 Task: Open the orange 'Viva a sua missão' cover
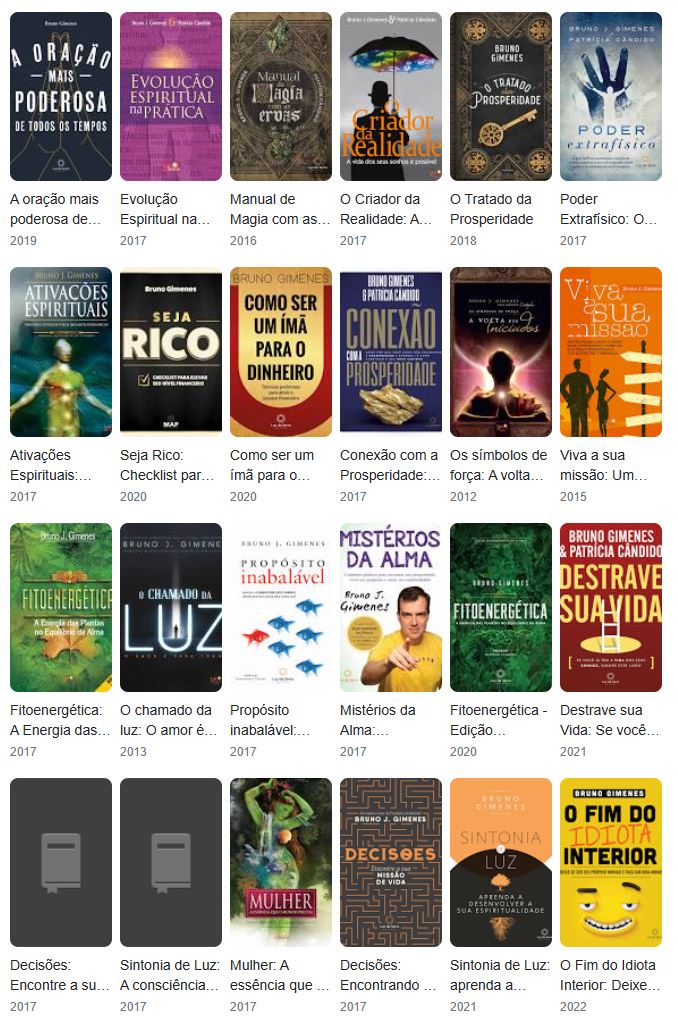pyautogui.click(x=611, y=352)
